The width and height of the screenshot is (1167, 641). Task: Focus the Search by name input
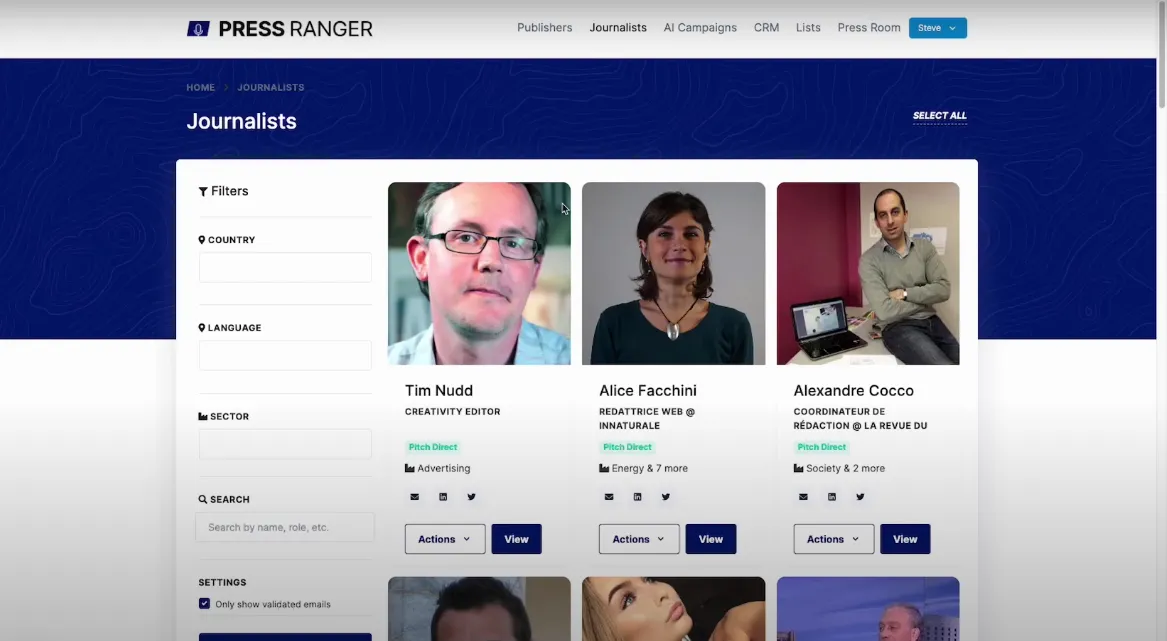285,527
